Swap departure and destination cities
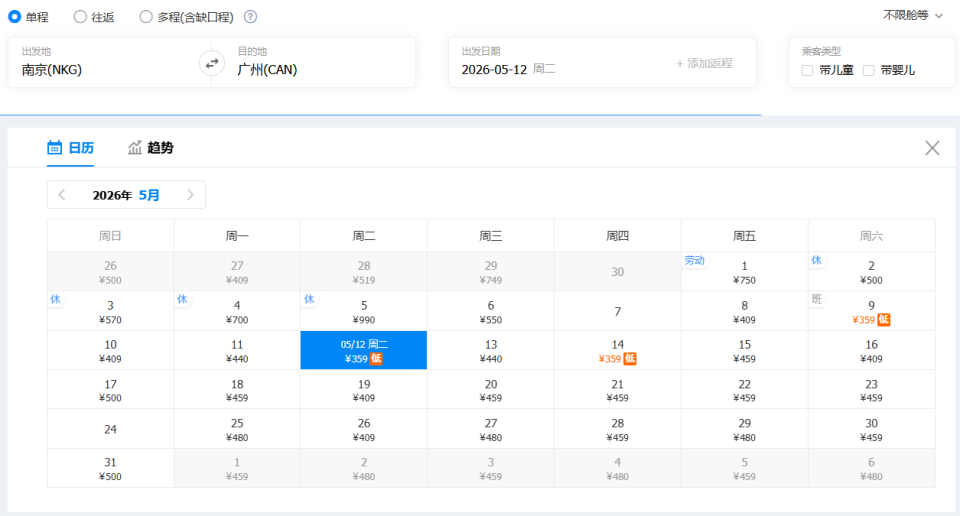Image resolution: width=960 pixels, height=516 pixels. pyautogui.click(x=212, y=63)
